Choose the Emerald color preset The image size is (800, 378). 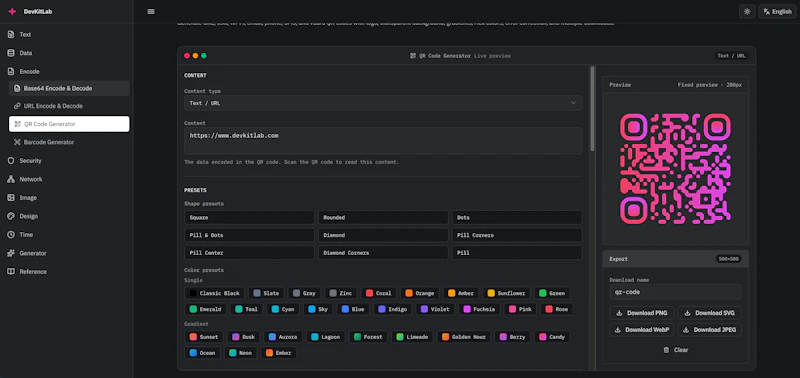coord(206,309)
